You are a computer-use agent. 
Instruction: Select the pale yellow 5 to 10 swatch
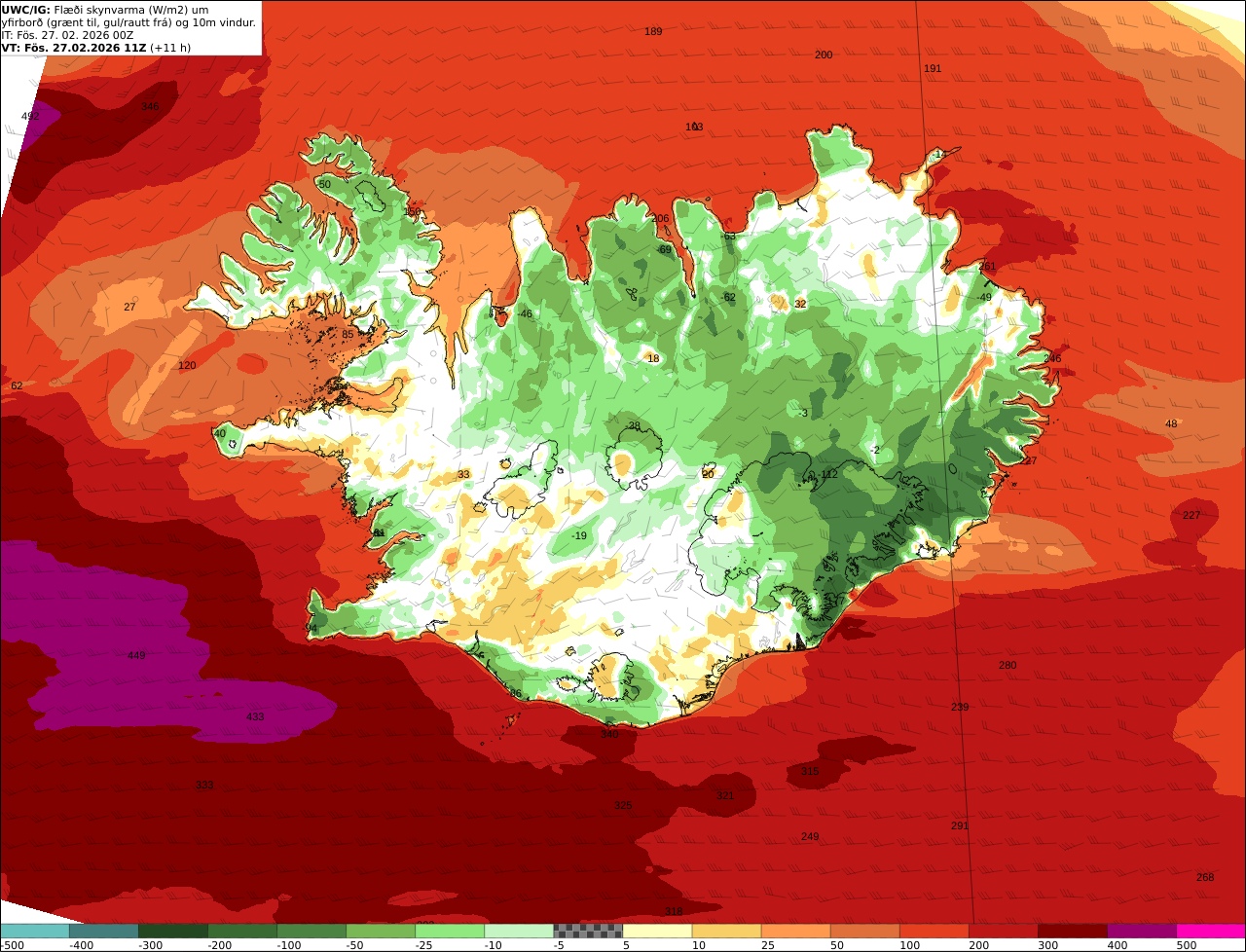click(657, 931)
